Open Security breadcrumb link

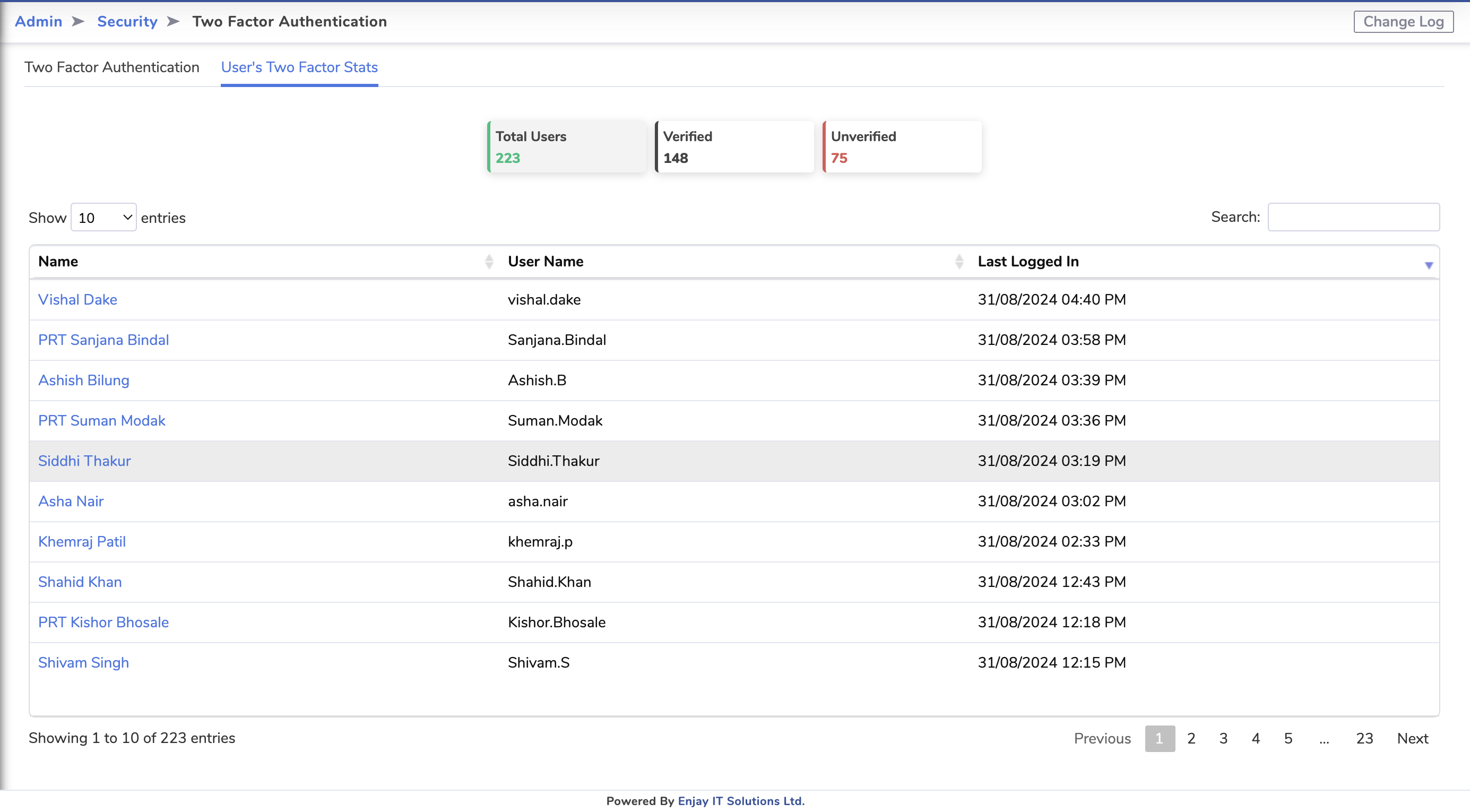click(127, 22)
